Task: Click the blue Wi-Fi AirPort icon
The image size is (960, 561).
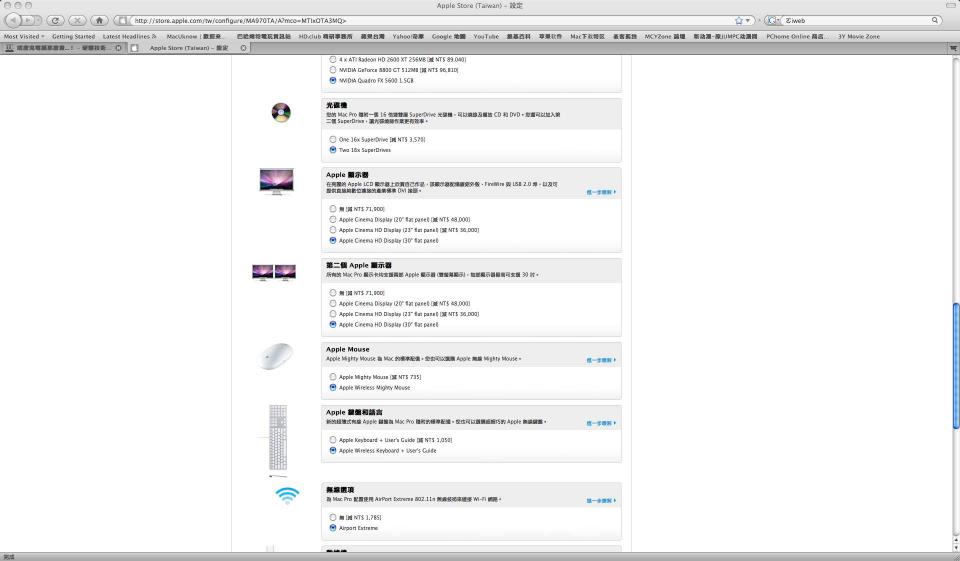Action: coord(287,495)
